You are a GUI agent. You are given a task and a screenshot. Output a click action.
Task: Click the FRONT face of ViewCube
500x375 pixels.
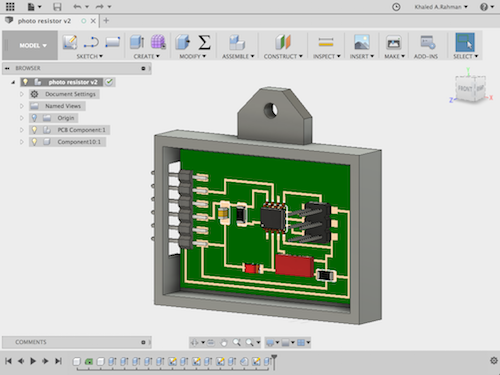[465, 89]
